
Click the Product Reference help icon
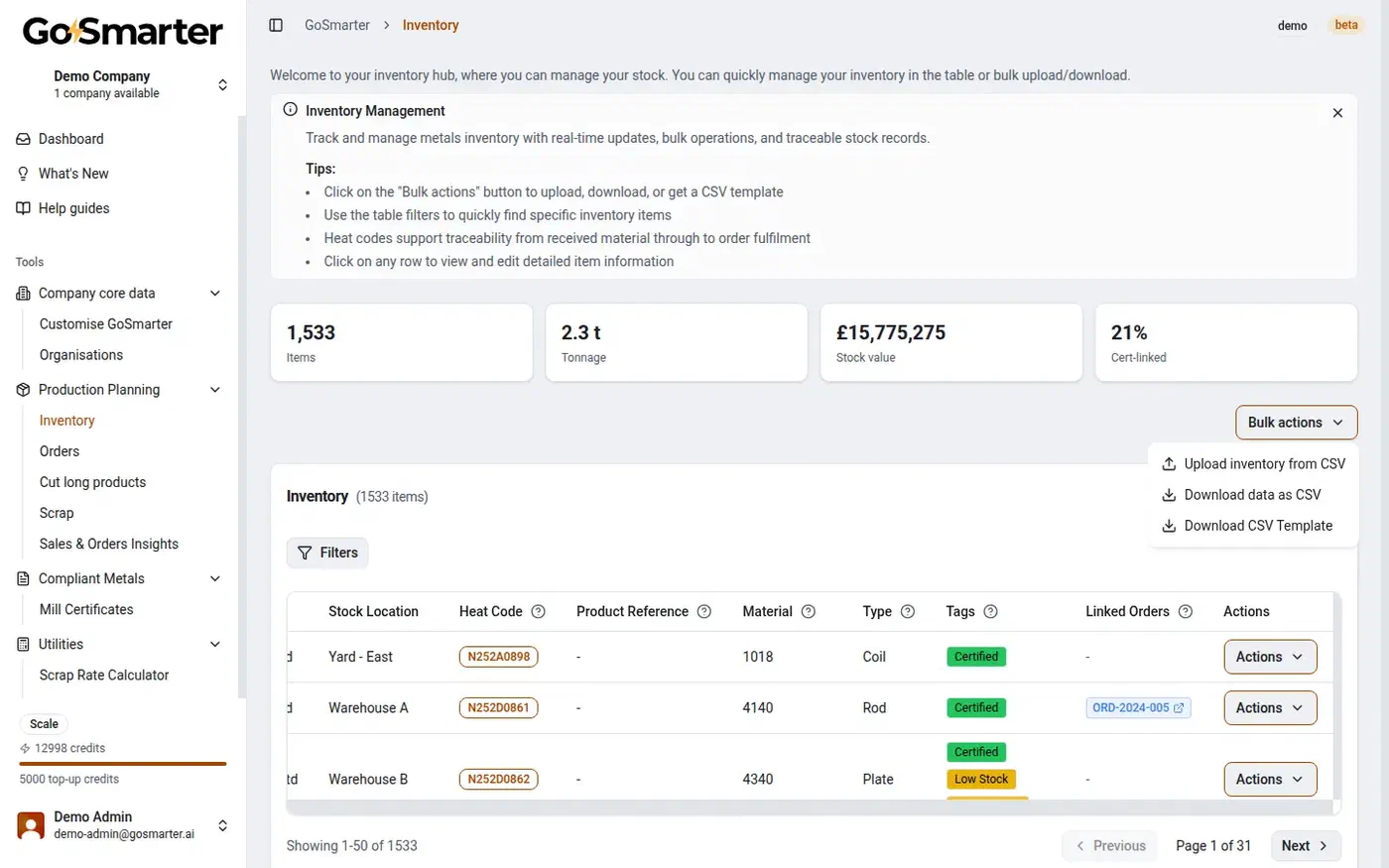coord(704,611)
